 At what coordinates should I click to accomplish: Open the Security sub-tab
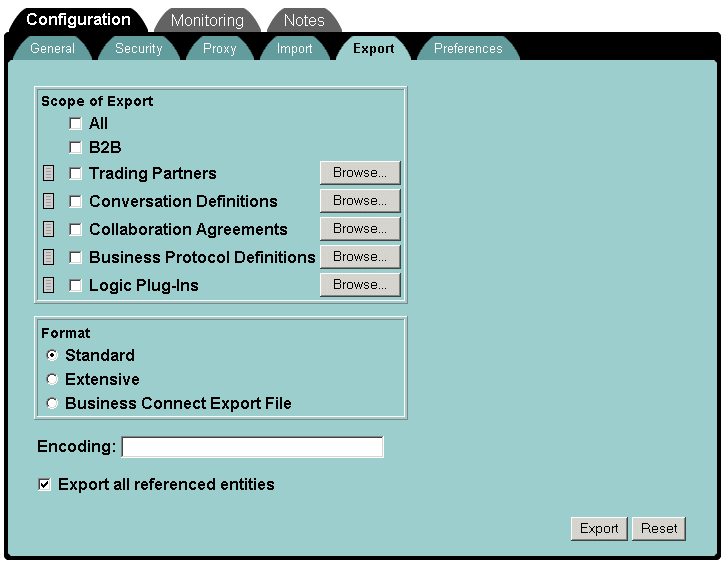138,49
